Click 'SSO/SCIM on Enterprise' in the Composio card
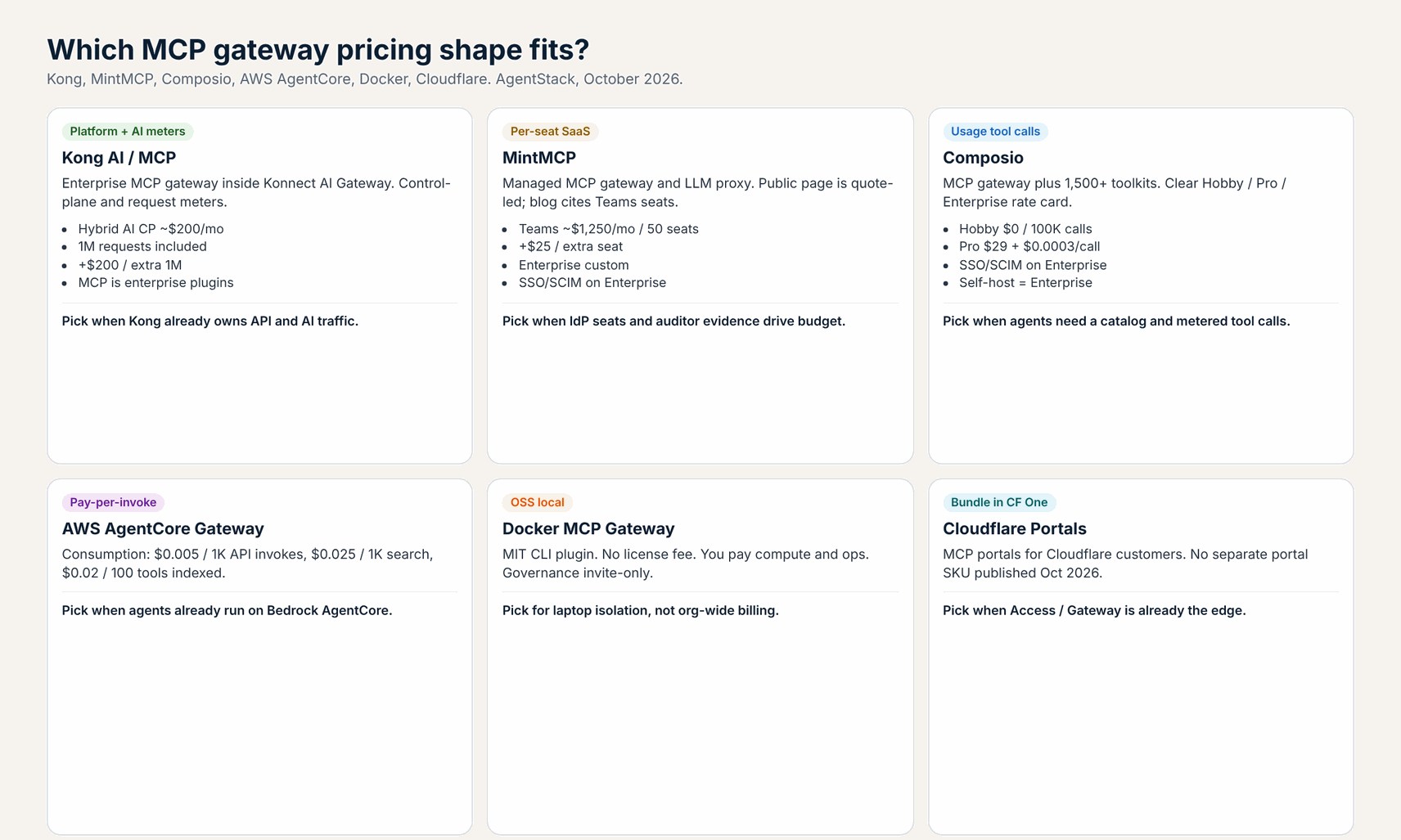The height and width of the screenshot is (840, 1401). (x=1033, y=265)
